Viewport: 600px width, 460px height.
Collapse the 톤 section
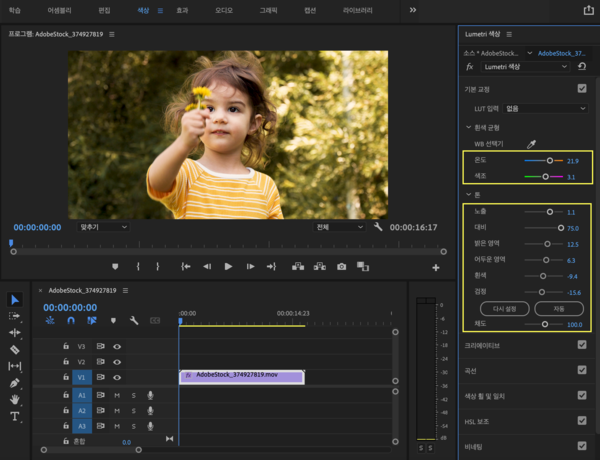[x=467, y=195]
